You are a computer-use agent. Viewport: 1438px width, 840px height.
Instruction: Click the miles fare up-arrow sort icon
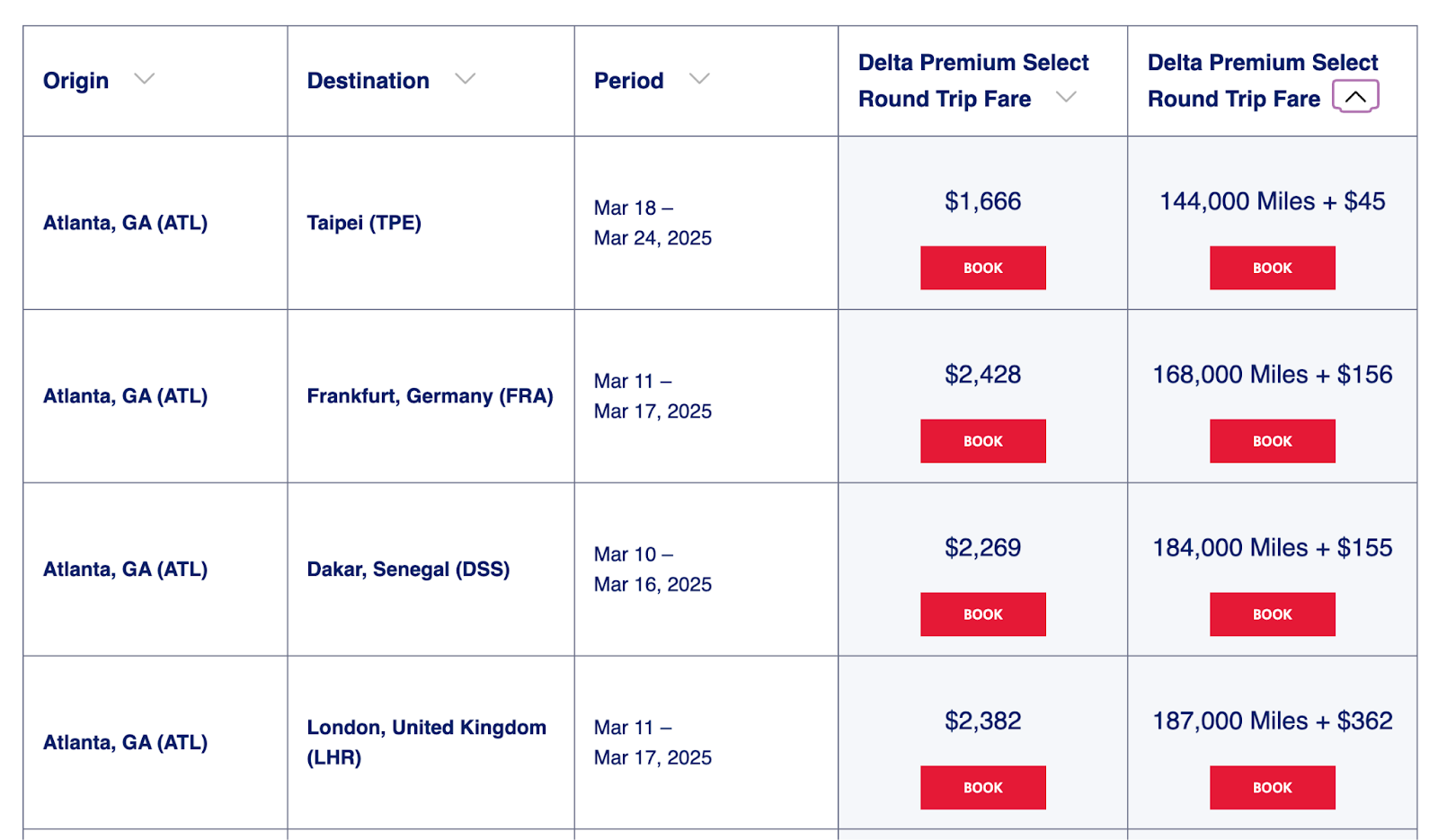(1355, 96)
